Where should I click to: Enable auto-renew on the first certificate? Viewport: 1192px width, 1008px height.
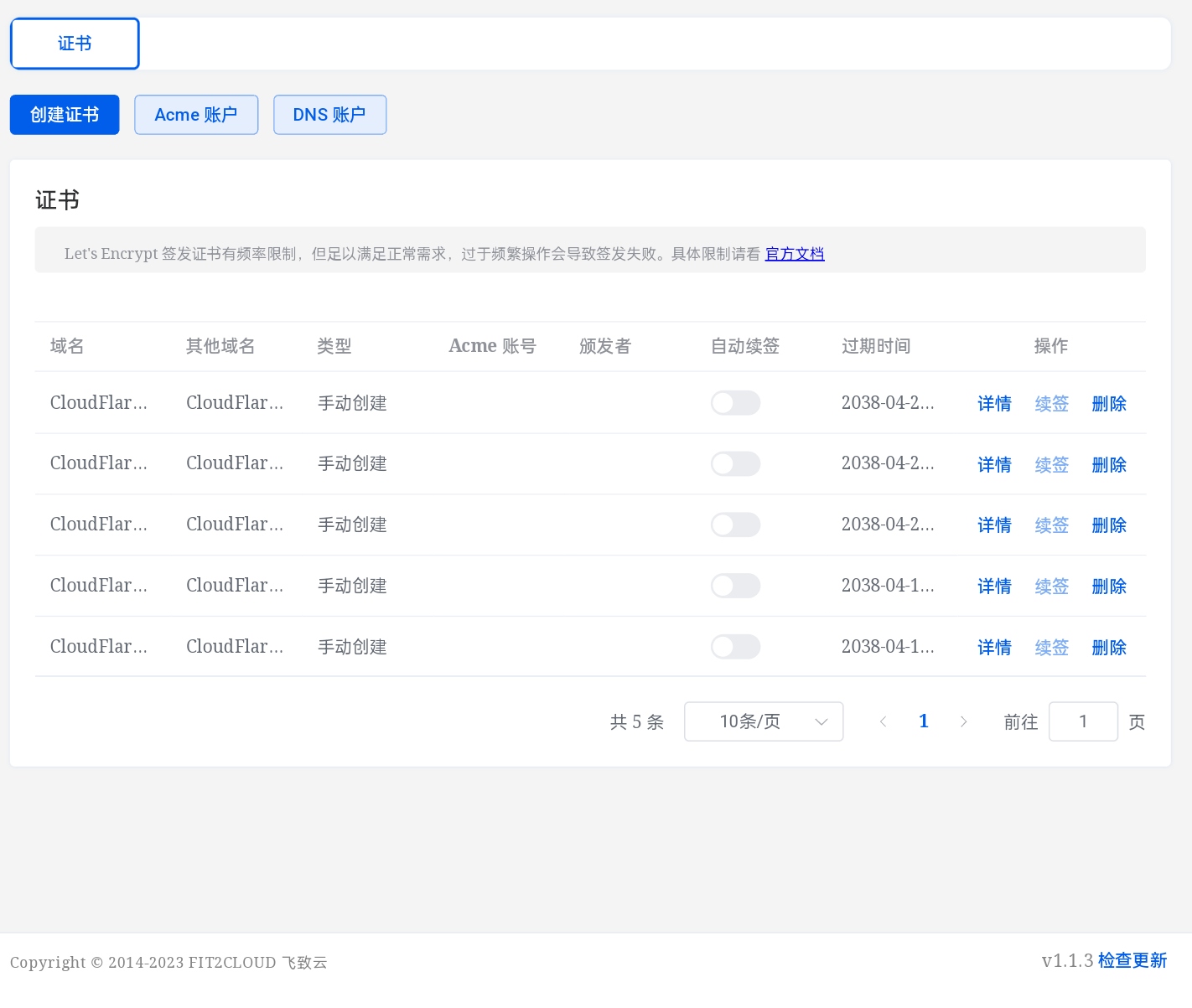coord(735,402)
